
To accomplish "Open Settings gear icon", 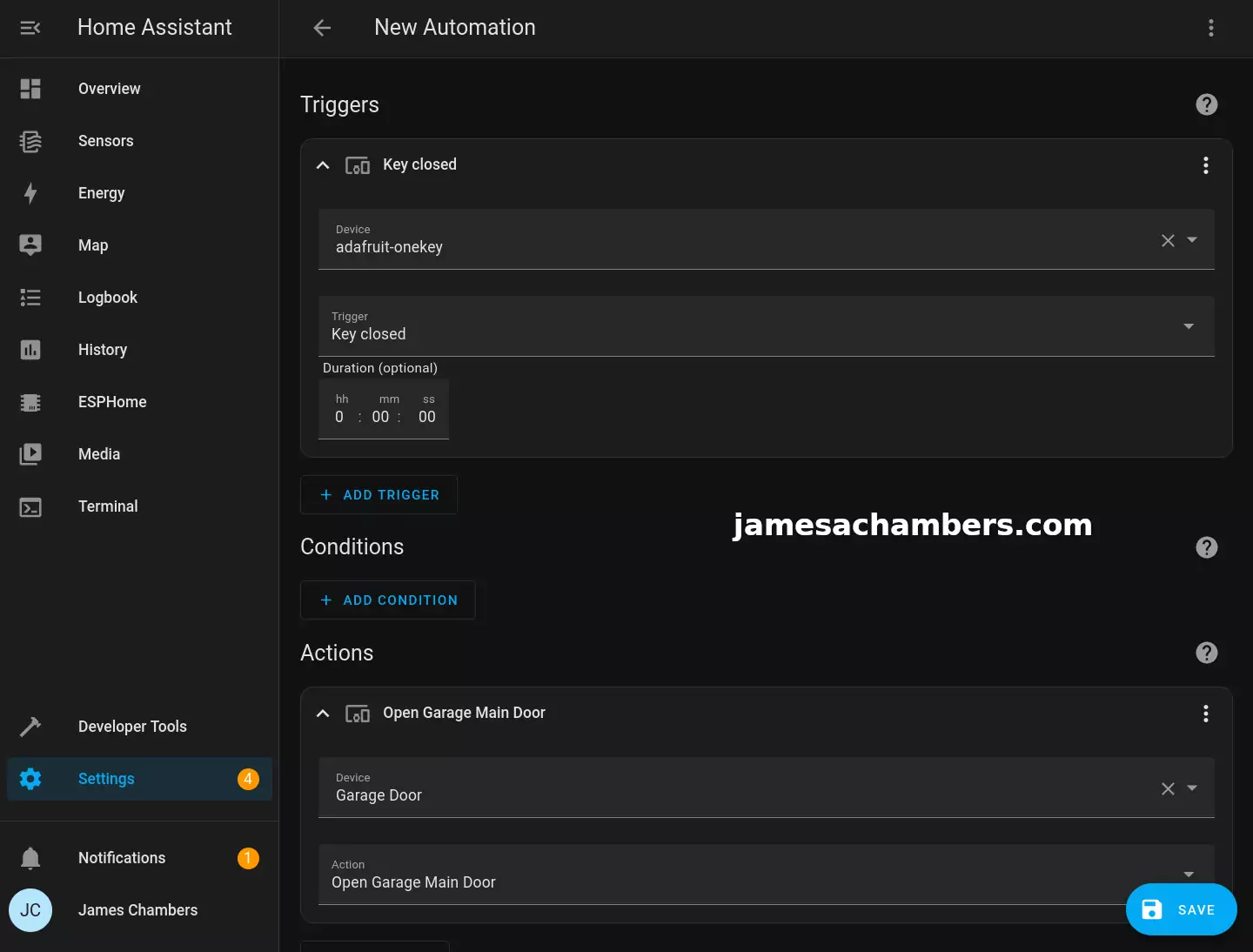I will click(x=30, y=779).
